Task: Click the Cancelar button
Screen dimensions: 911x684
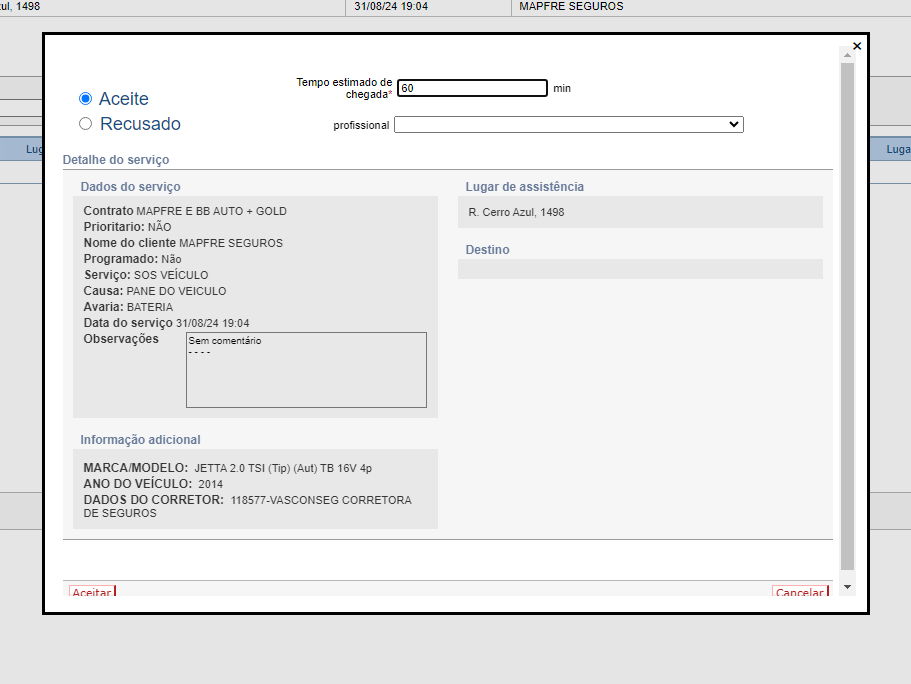Action: (x=800, y=592)
